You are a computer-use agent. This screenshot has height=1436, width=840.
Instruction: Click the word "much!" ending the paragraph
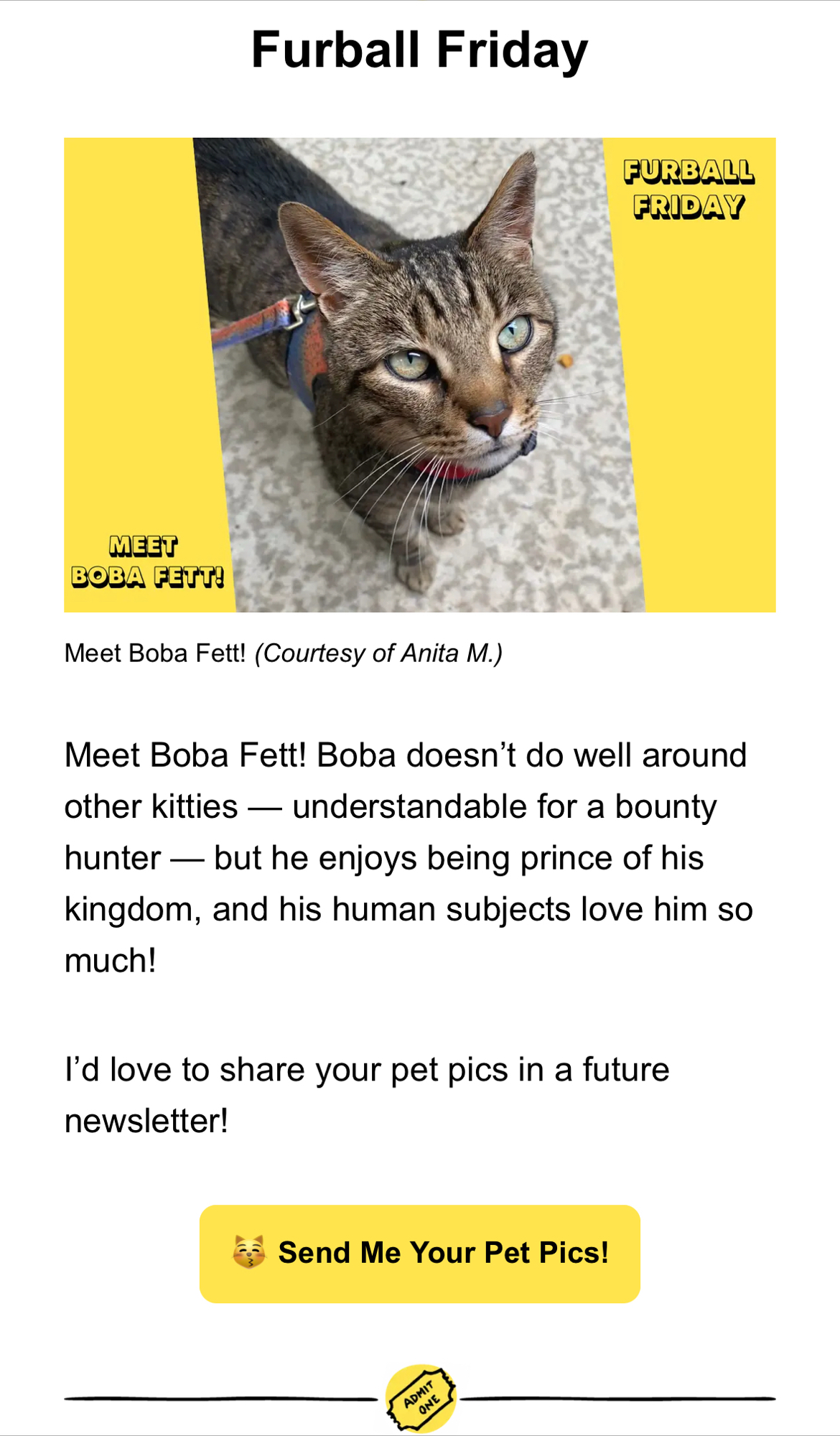pyautogui.click(x=111, y=961)
